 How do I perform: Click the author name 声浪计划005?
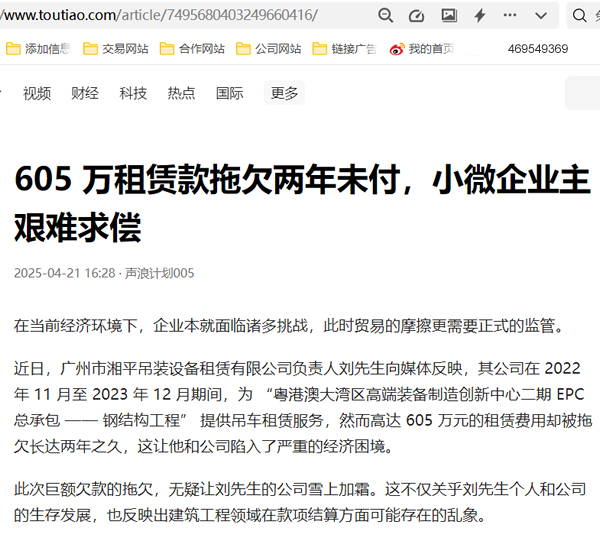point(160,273)
